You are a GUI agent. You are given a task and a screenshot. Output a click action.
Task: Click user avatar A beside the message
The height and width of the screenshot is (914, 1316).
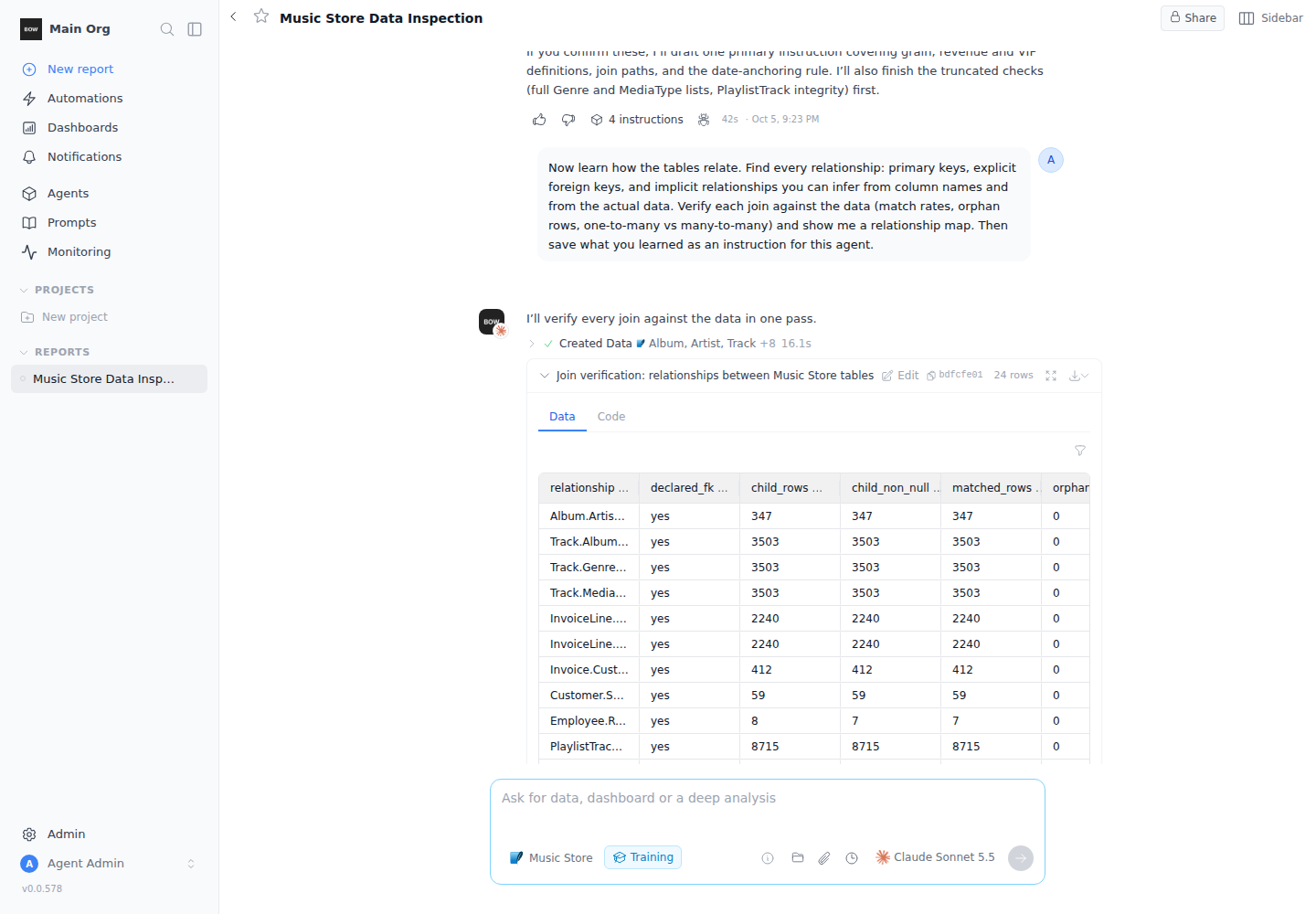tap(1051, 160)
